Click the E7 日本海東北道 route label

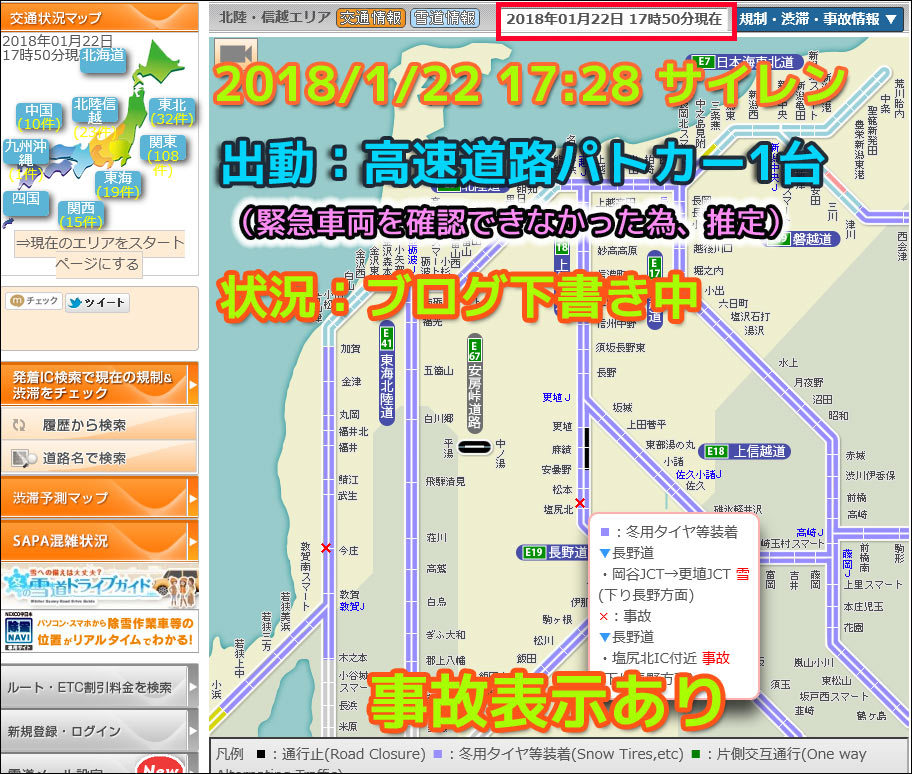[x=745, y=62]
